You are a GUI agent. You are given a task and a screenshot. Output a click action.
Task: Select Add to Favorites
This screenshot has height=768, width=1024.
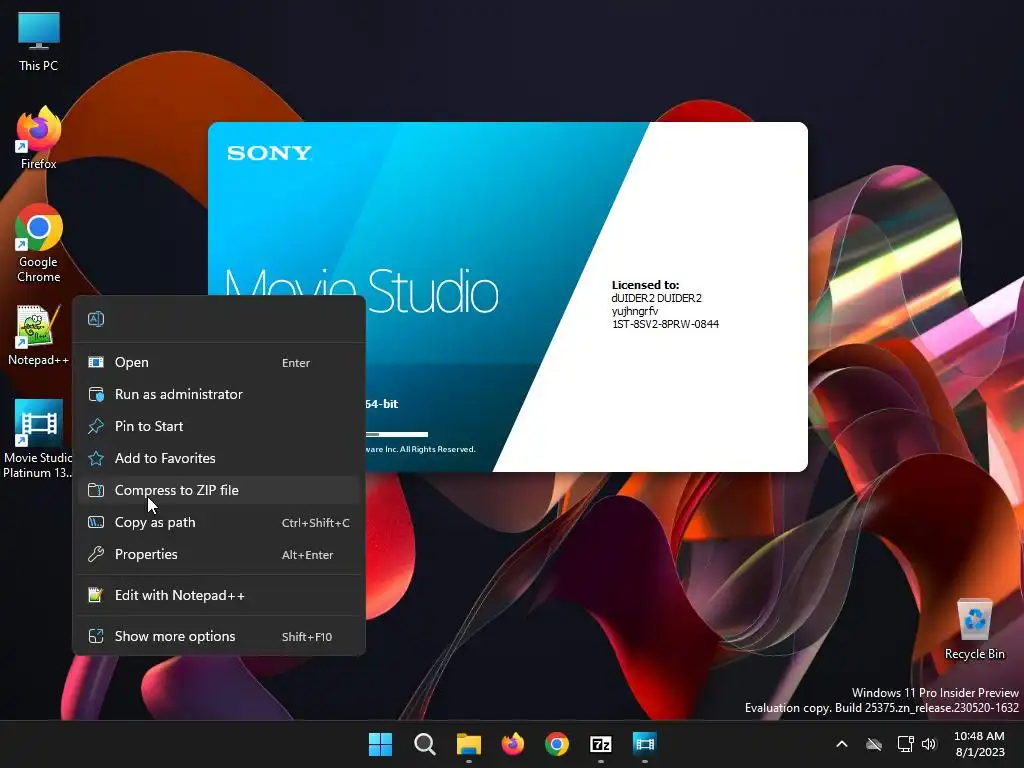218,458
